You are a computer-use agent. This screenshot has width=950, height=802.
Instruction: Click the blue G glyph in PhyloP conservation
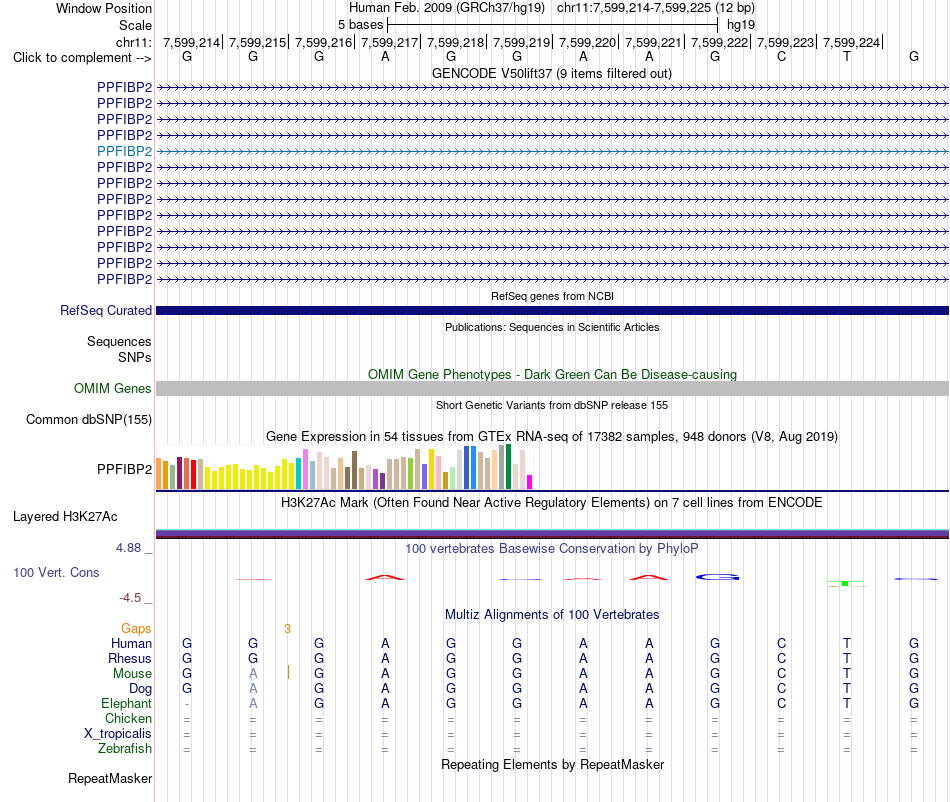click(x=717, y=577)
